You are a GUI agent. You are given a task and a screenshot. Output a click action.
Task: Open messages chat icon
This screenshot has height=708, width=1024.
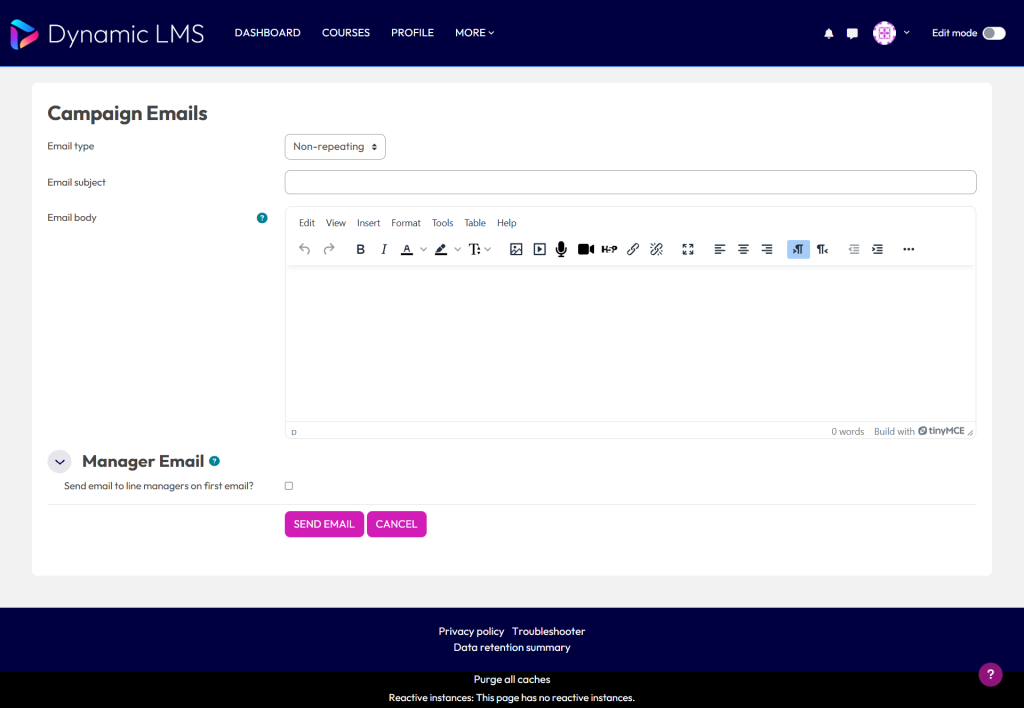click(852, 33)
